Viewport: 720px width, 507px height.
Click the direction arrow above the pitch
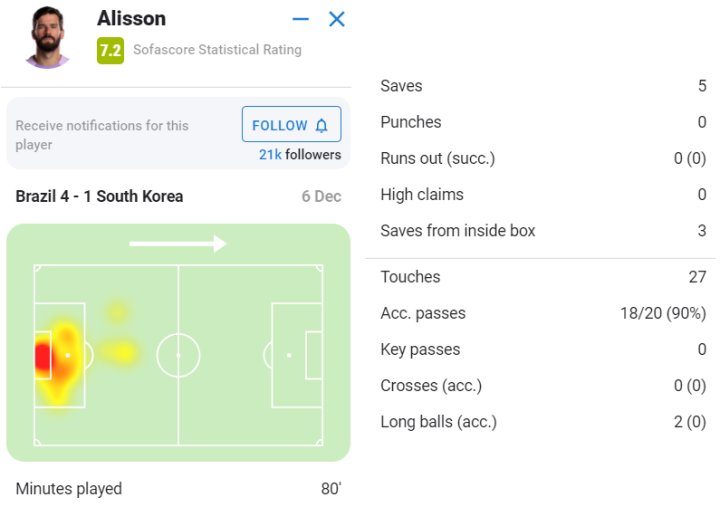tap(177, 243)
